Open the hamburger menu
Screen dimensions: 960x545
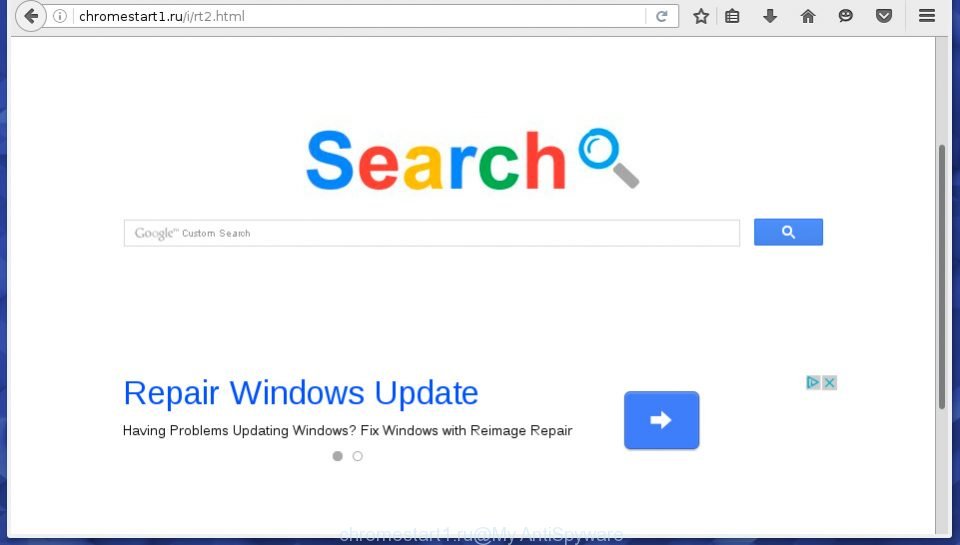pos(927,16)
